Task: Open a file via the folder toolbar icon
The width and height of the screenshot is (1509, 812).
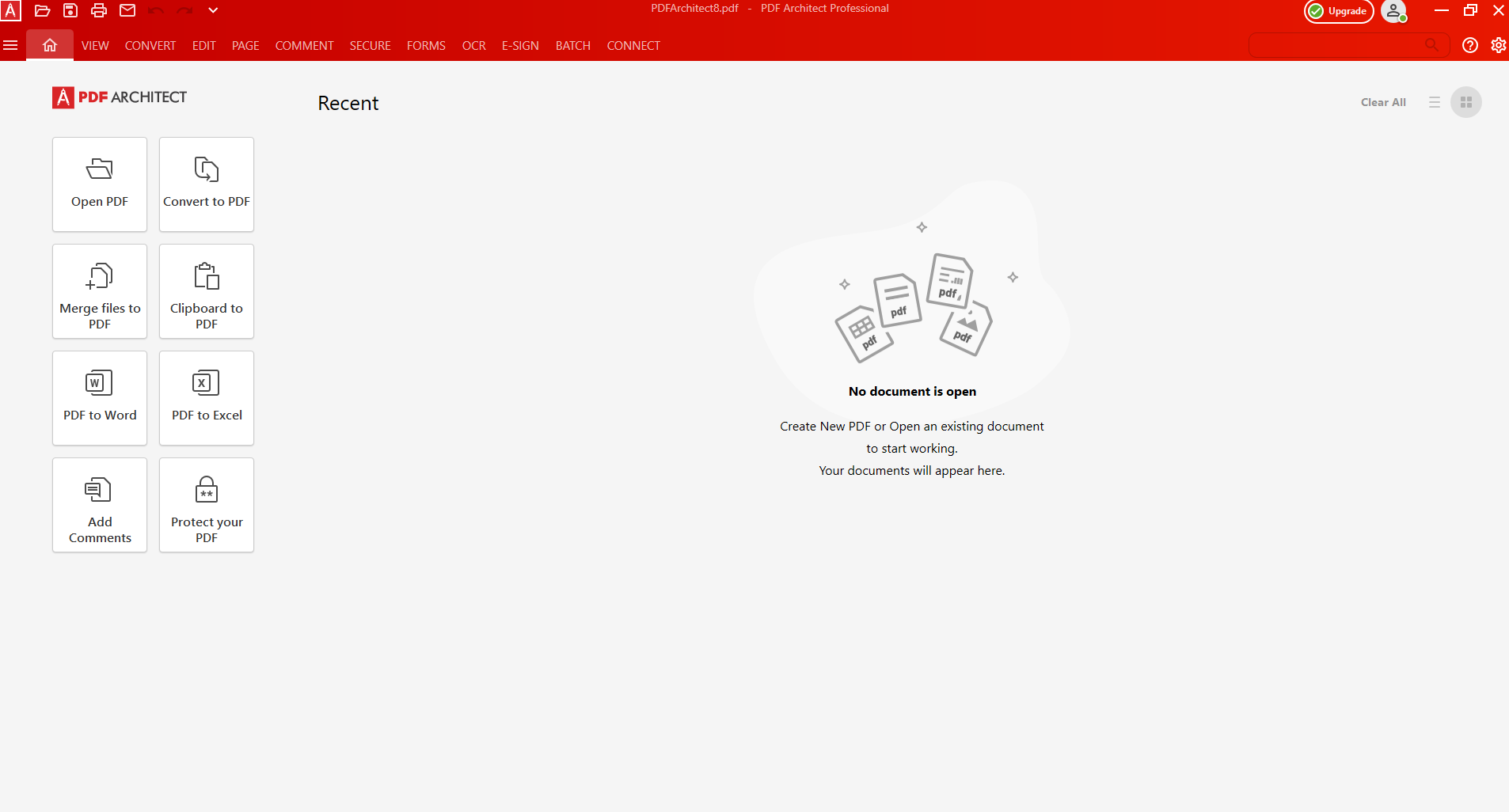Action: point(43,10)
